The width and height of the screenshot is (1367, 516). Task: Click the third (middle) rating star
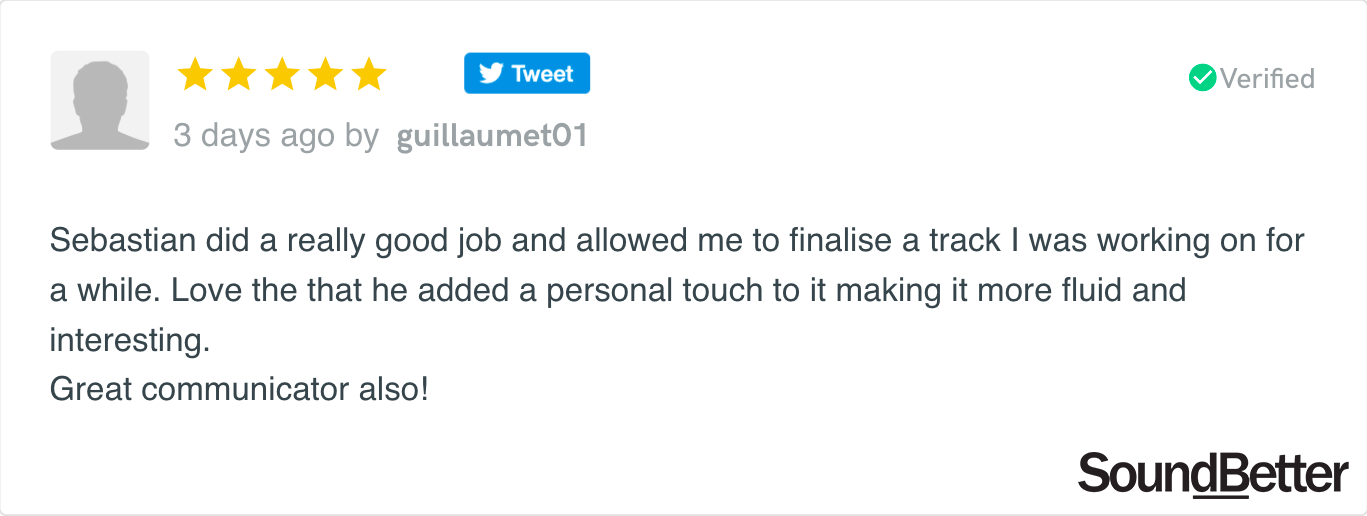(x=282, y=74)
